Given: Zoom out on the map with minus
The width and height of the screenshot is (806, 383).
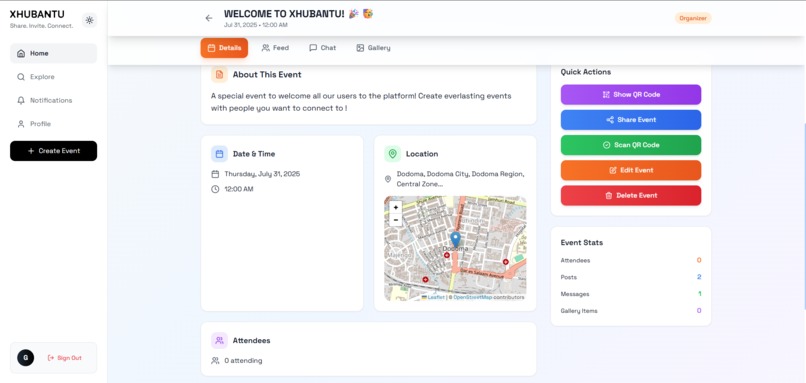Looking at the screenshot, I should point(395,220).
